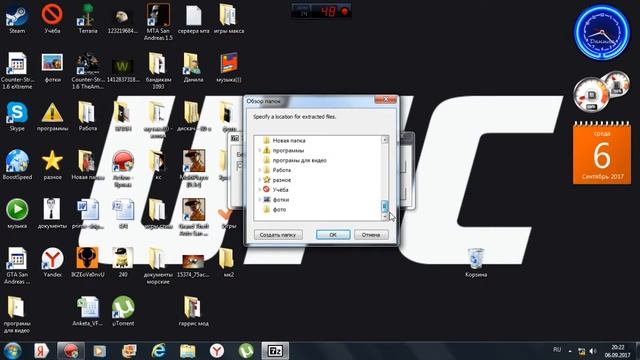Open the Skype desktop shortcut
Viewport: 640px width, 360px height.
coord(17,117)
